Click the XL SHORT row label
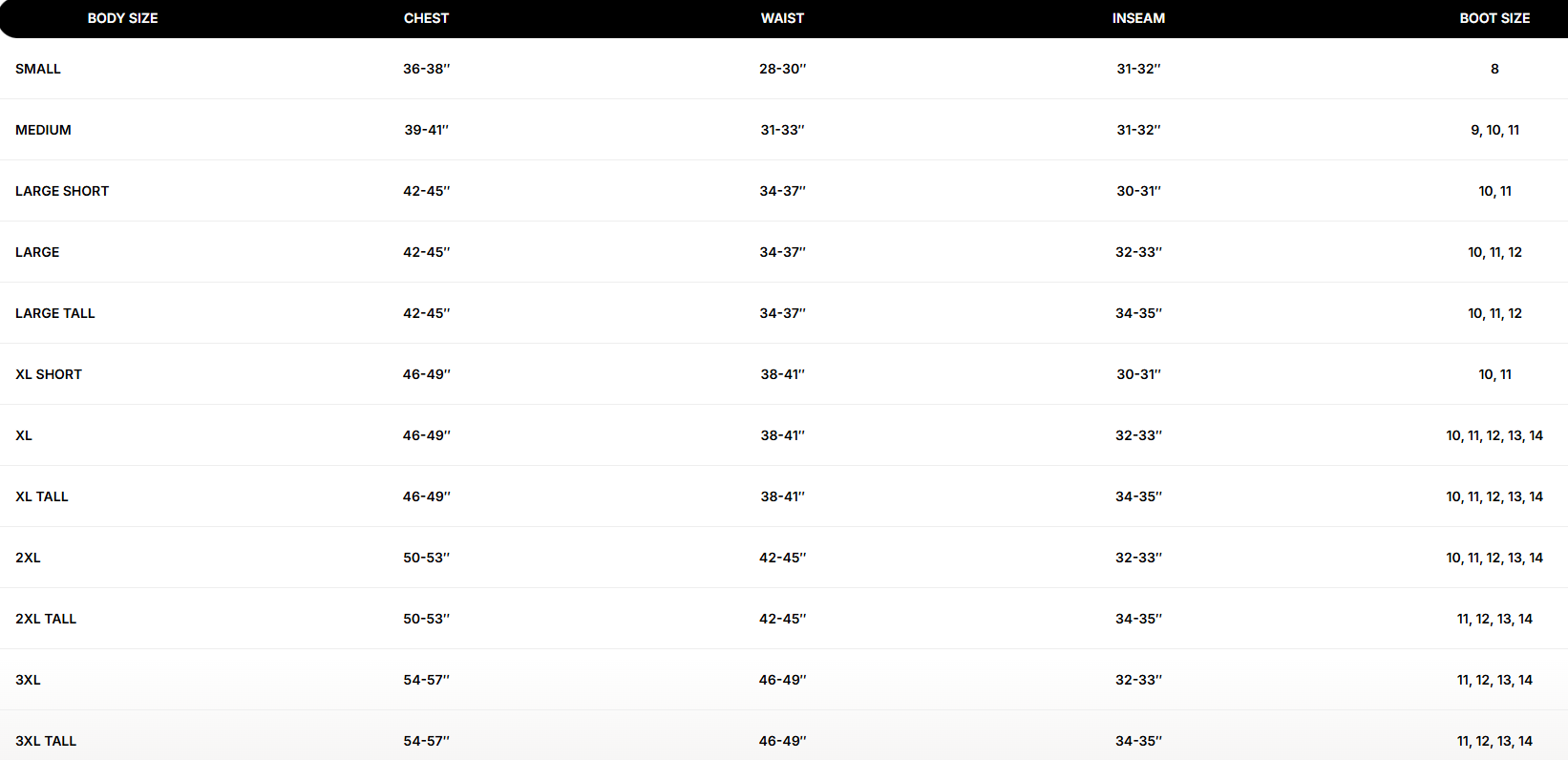The width and height of the screenshot is (1568, 760). 49,374
